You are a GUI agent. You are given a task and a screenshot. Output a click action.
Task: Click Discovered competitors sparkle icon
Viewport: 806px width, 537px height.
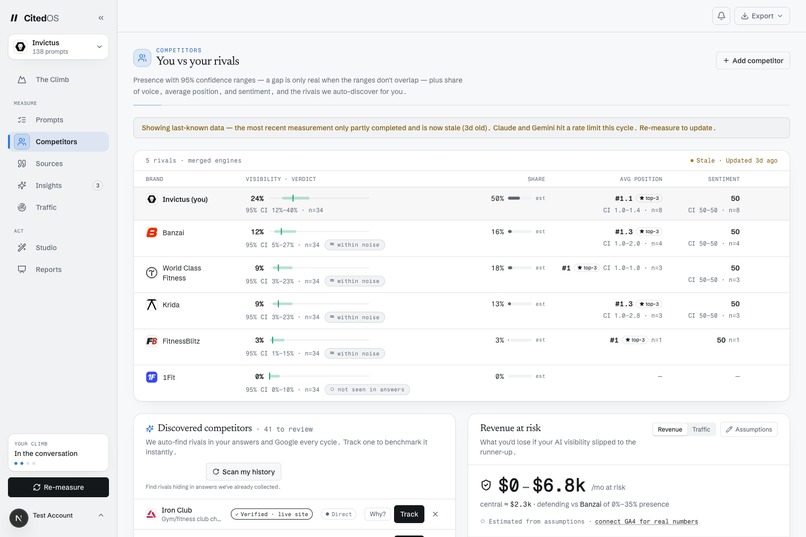point(150,429)
